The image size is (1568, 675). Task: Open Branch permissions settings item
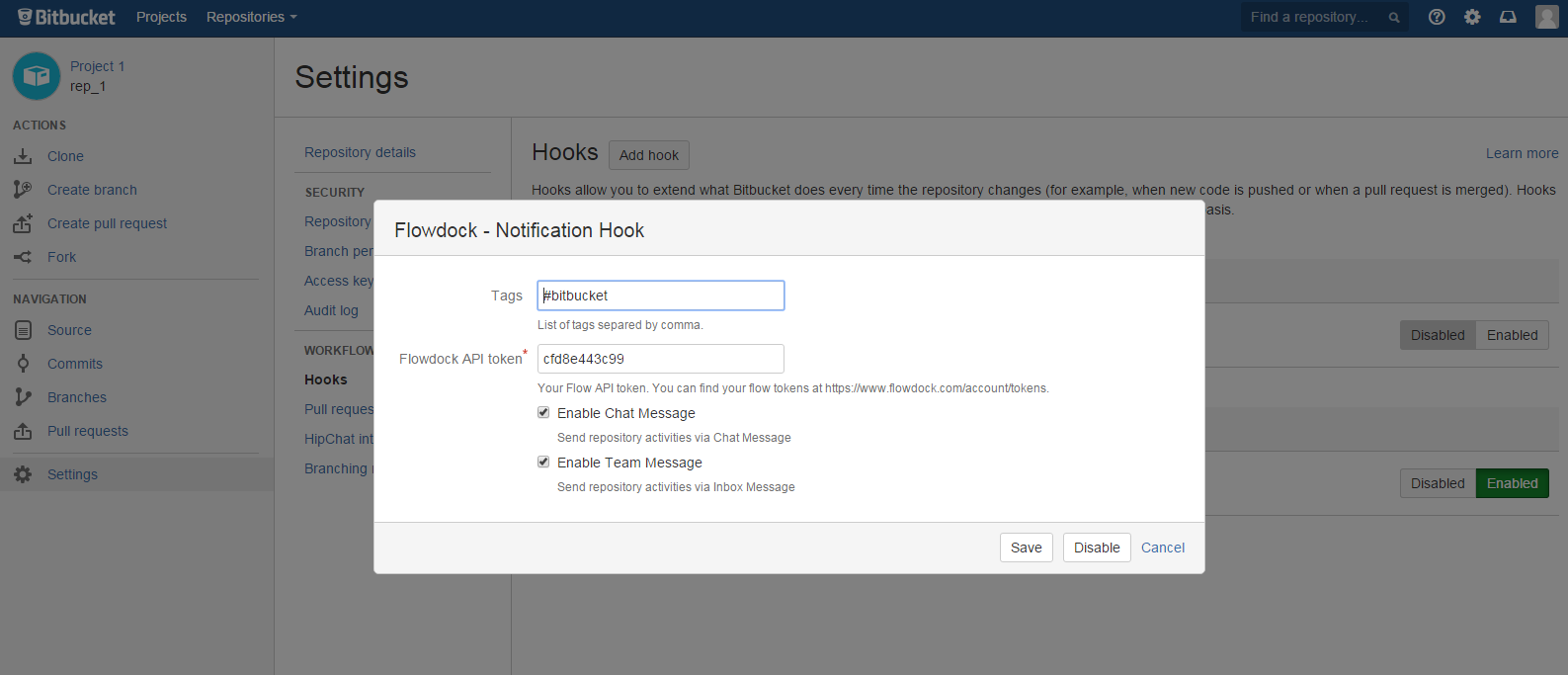tap(339, 251)
